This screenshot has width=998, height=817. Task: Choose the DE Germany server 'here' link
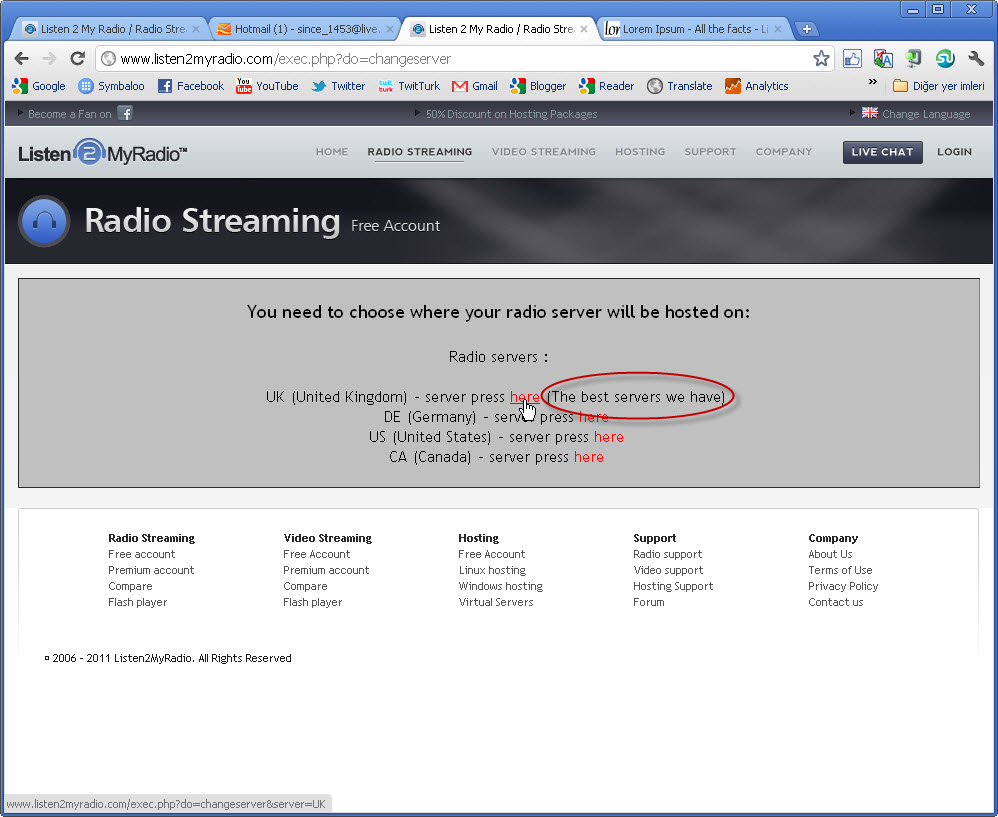point(594,417)
